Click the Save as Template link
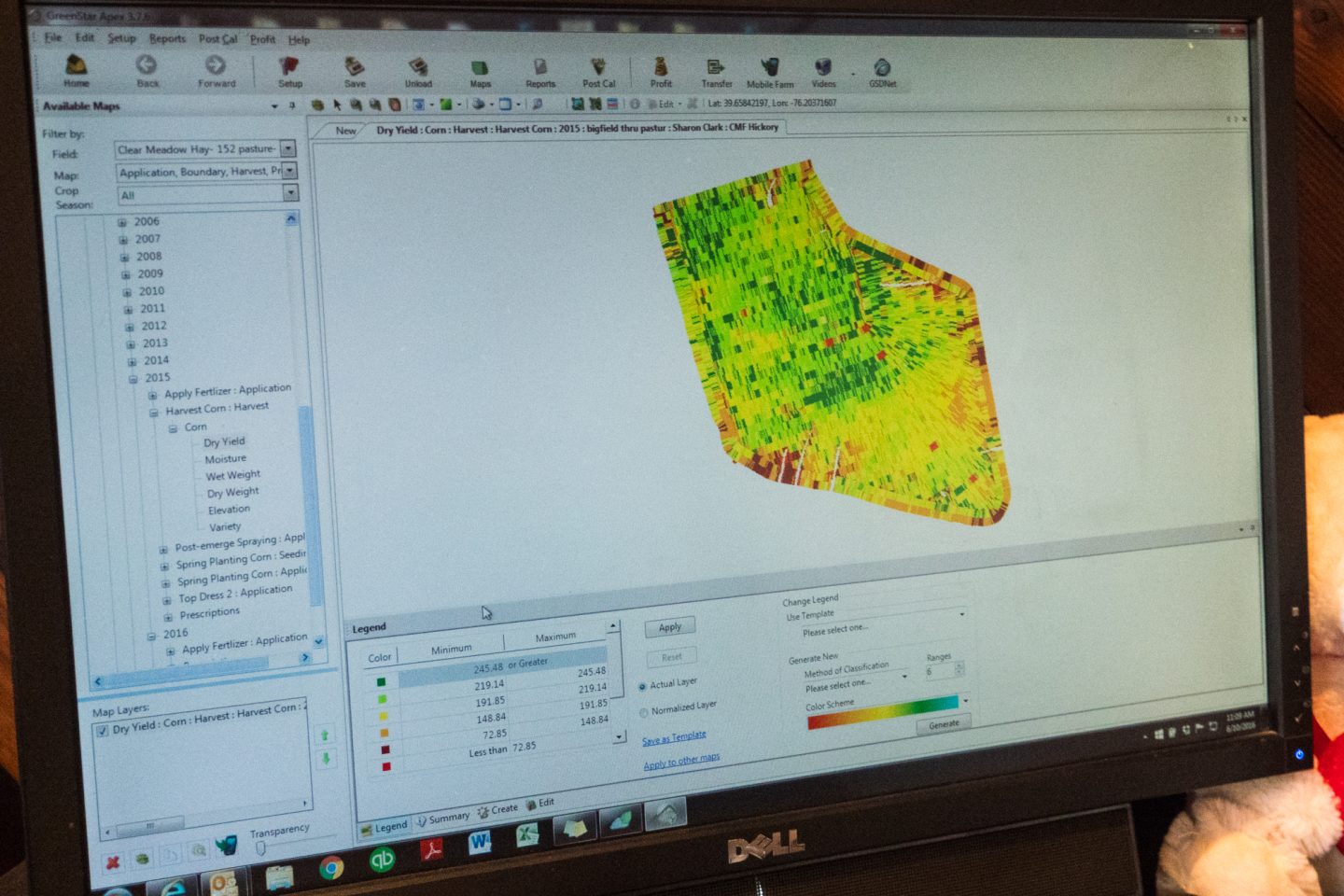The image size is (1344, 896). click(674, 736)
